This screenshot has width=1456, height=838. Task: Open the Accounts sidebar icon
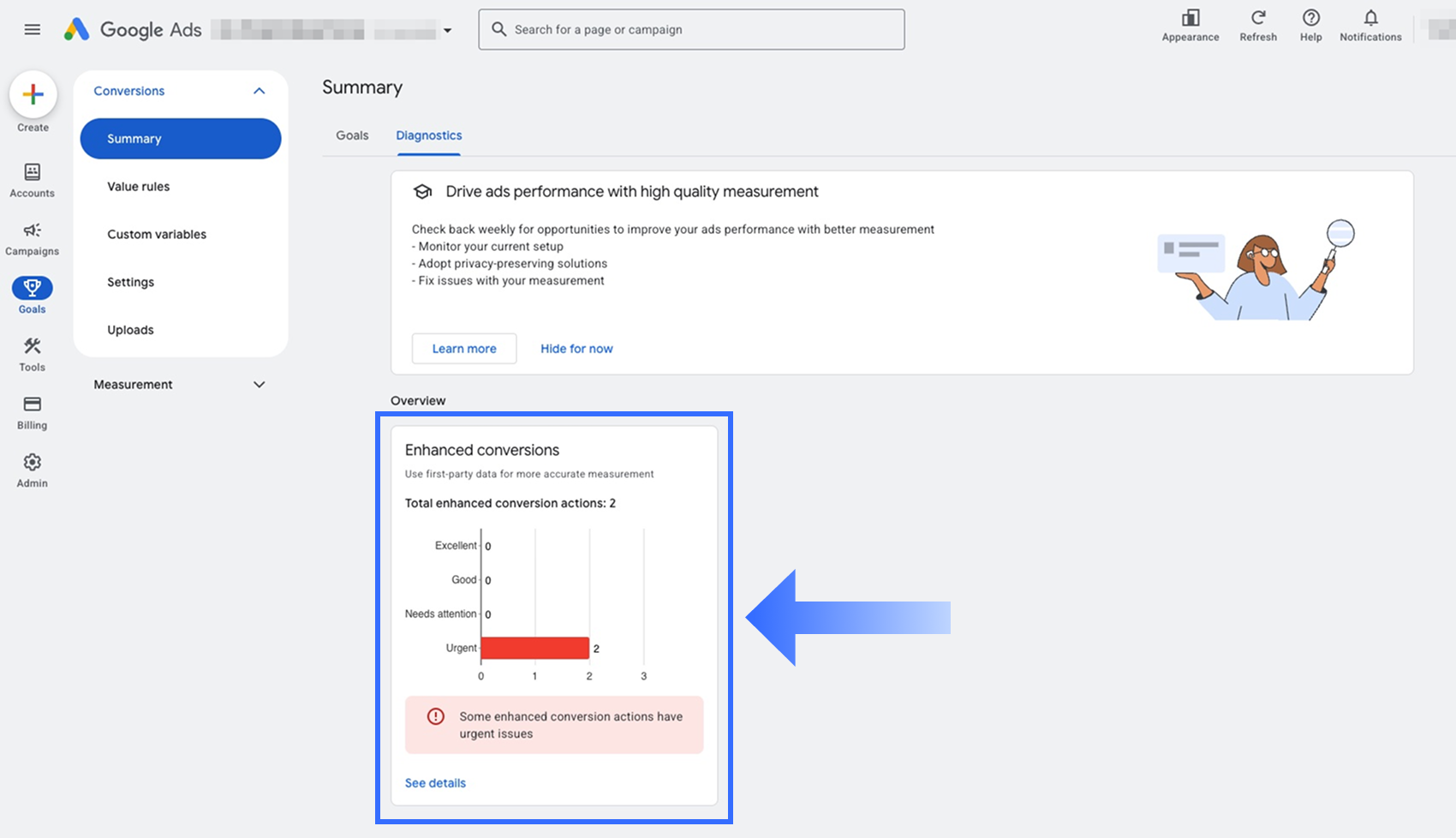[x=33, y=172]
